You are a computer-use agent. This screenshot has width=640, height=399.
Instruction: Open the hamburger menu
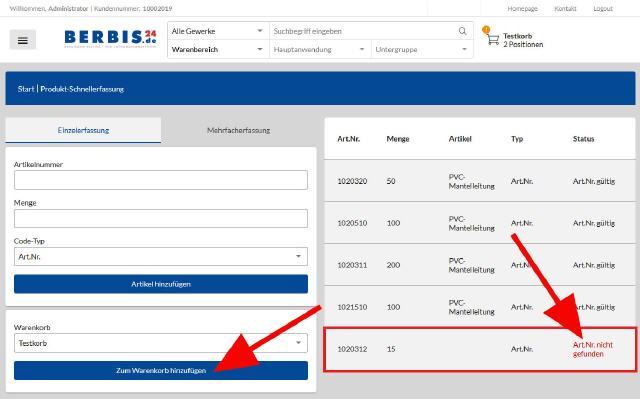[23, 40]
